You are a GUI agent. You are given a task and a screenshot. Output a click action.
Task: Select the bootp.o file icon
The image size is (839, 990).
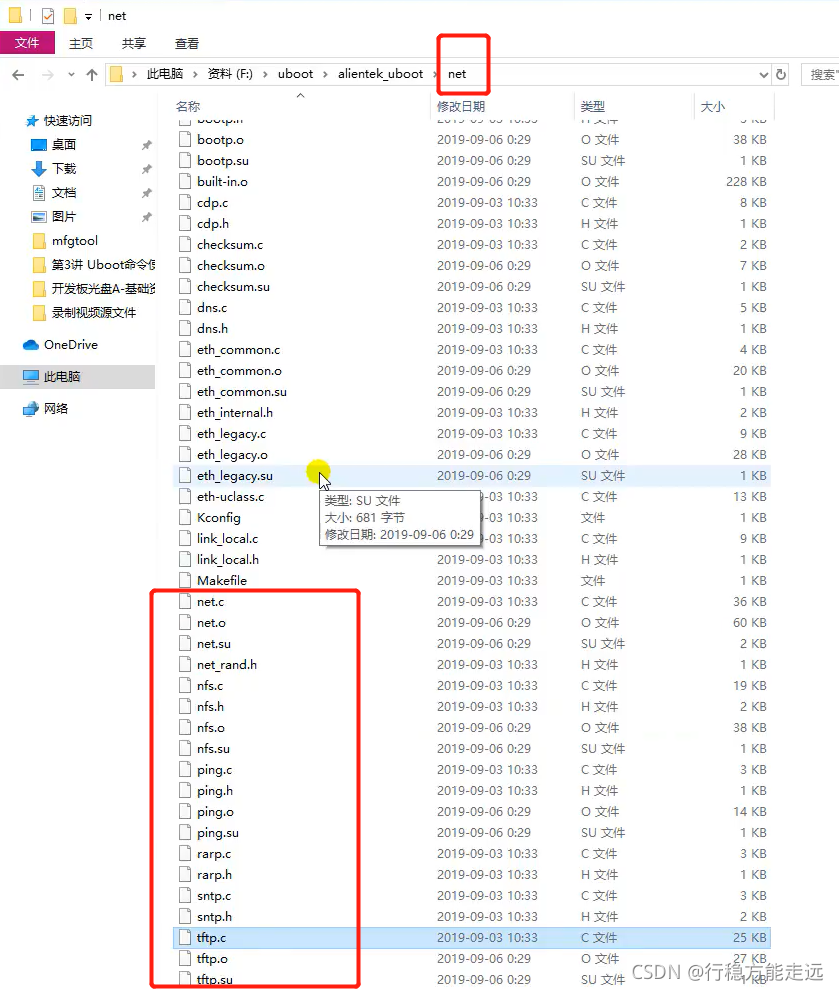[x=185, y=140]
